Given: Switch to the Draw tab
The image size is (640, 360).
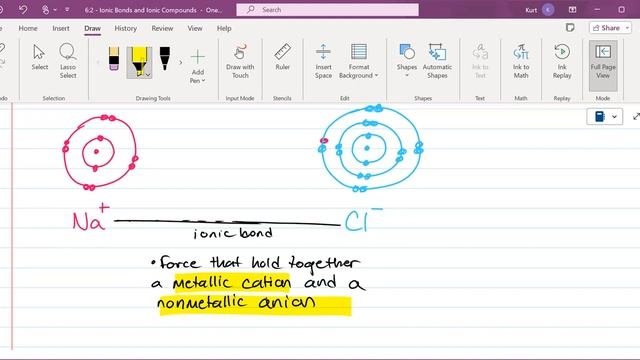Looking at the screenshot, I should (x=92, y=28).
